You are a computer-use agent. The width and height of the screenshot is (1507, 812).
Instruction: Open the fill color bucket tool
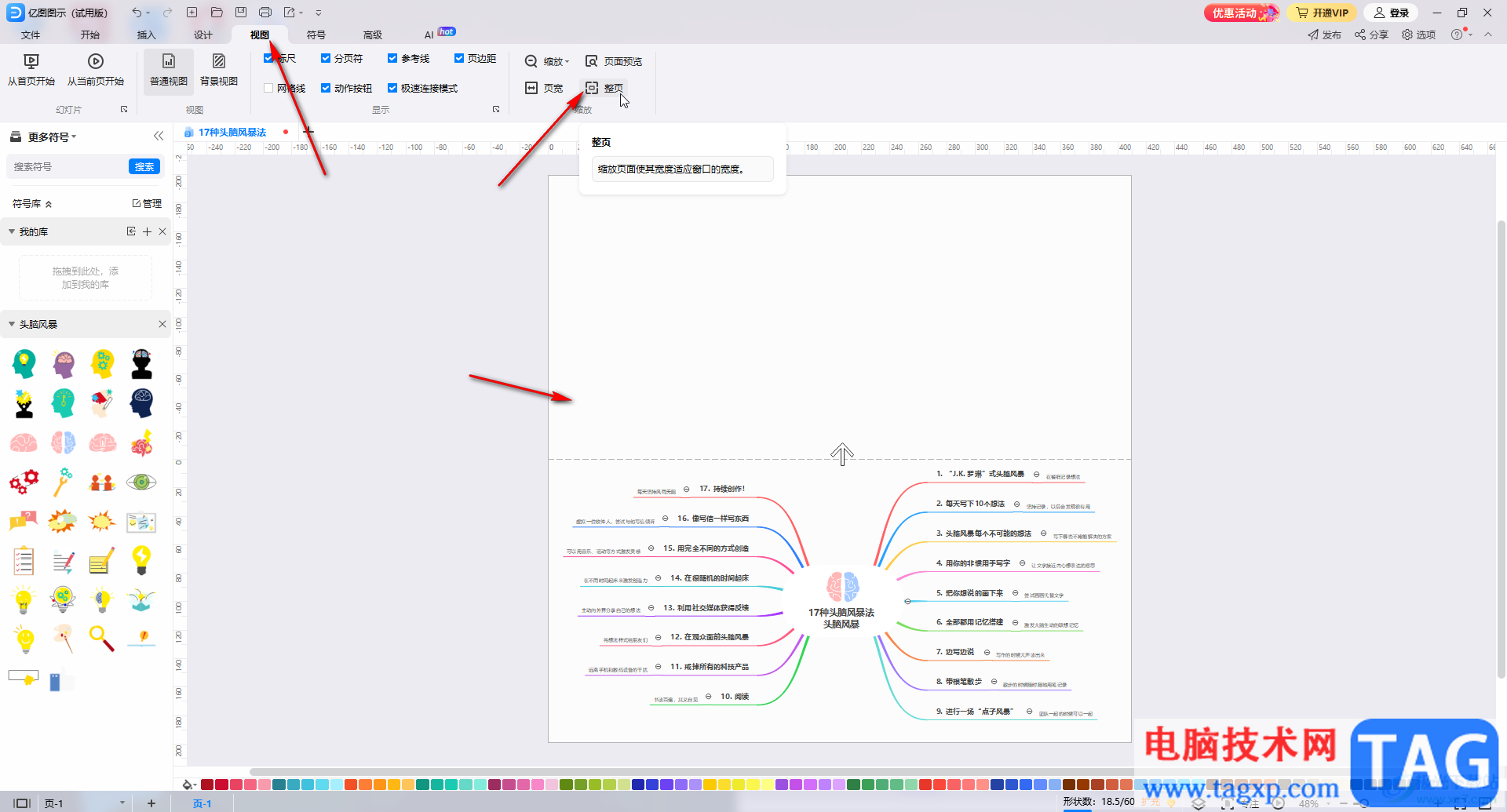[188, 785]
